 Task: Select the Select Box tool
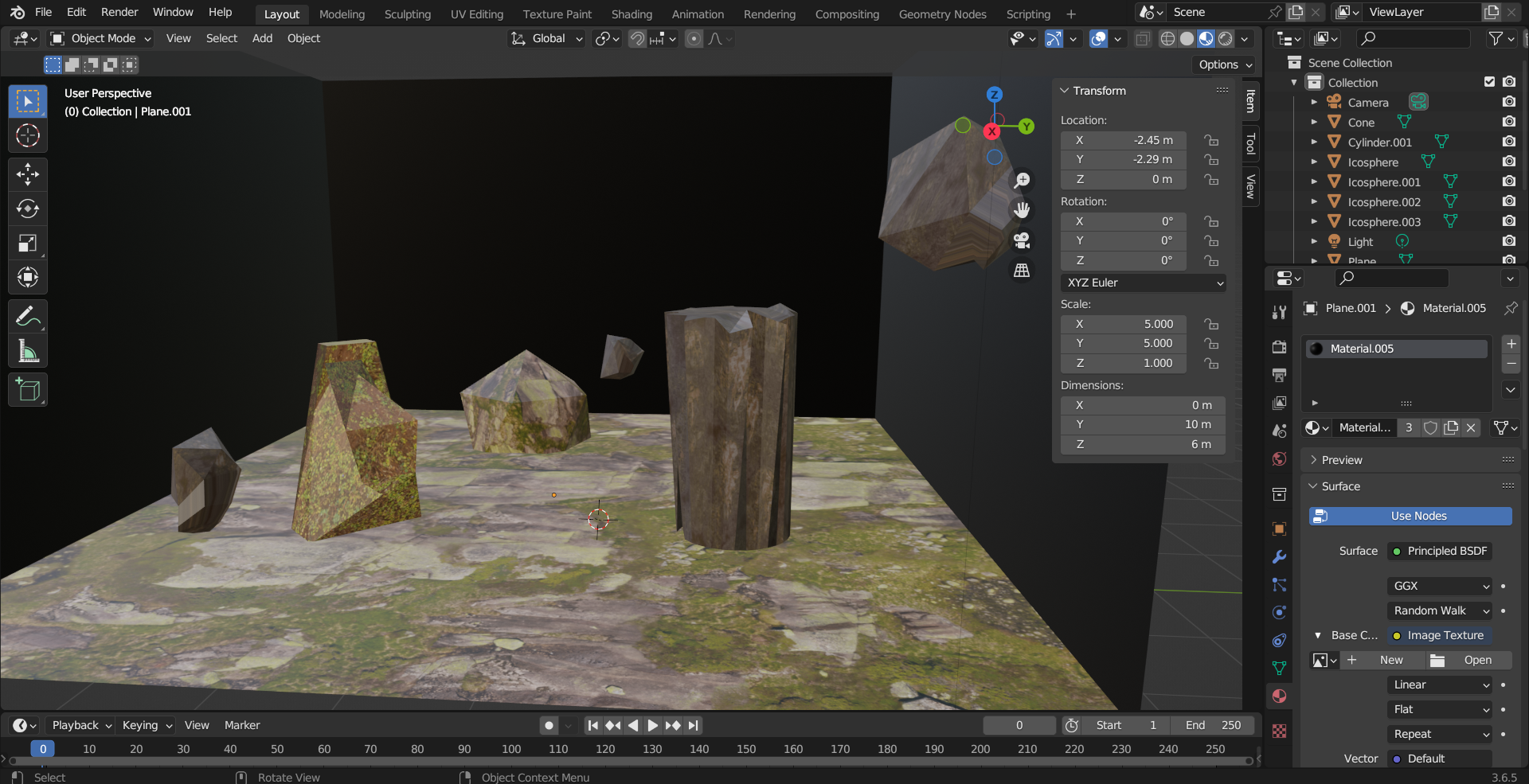pyautogui.click(x=28, y=101)
